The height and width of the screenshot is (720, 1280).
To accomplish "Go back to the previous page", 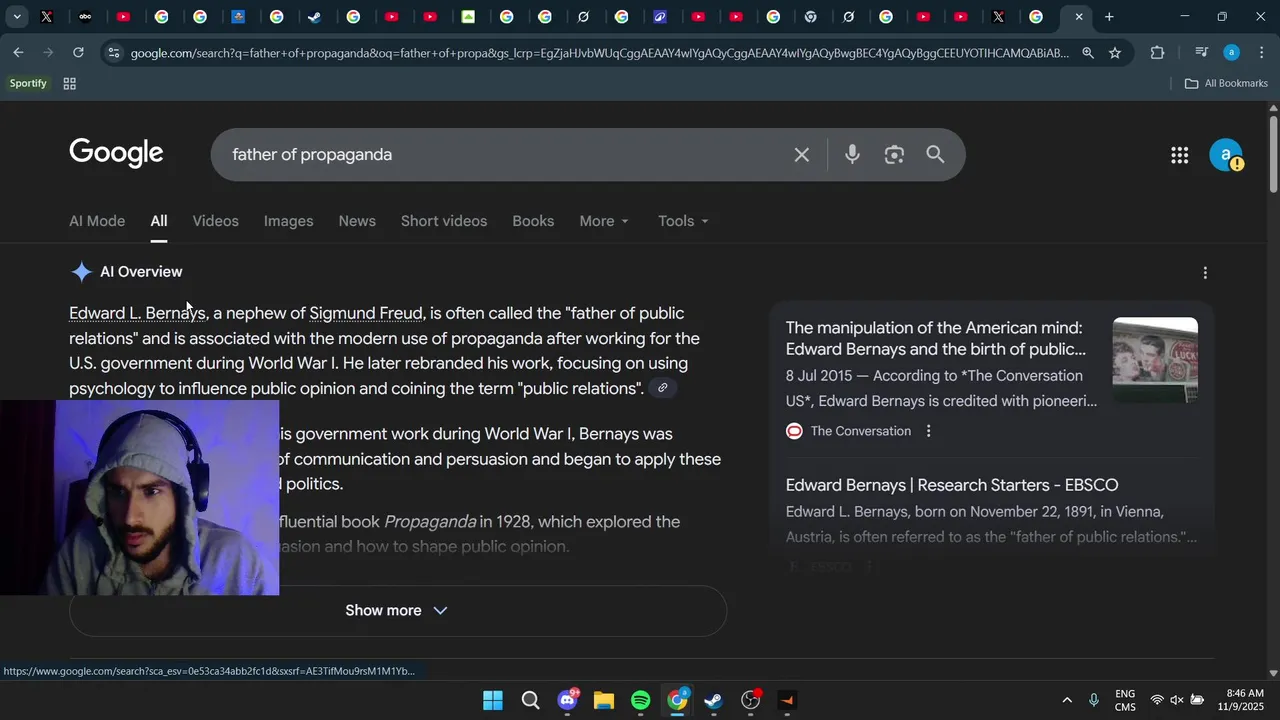I will [x=18, y=53].
